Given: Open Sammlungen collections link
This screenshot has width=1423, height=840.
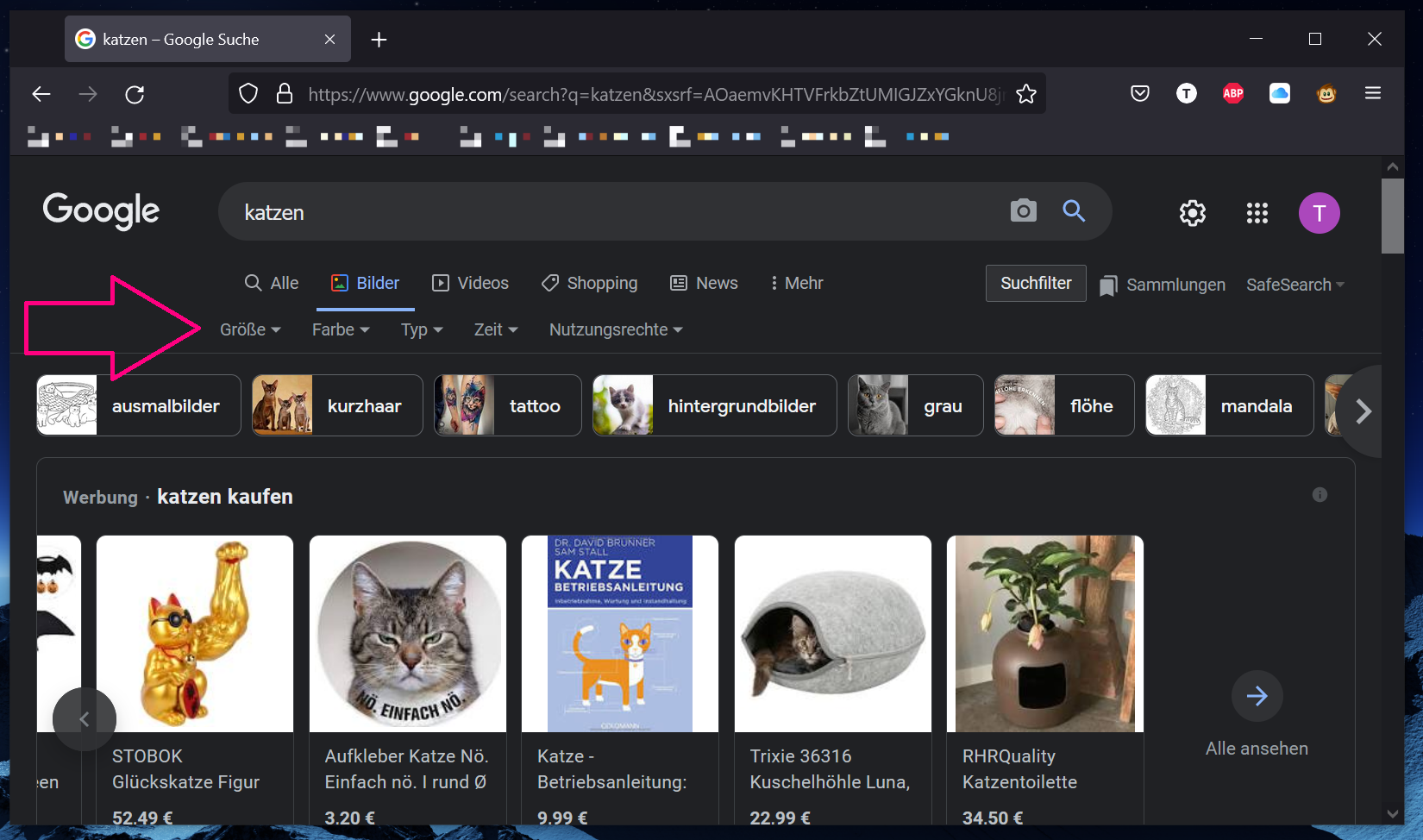Looking at the screenshot, I should point(1163,285).
